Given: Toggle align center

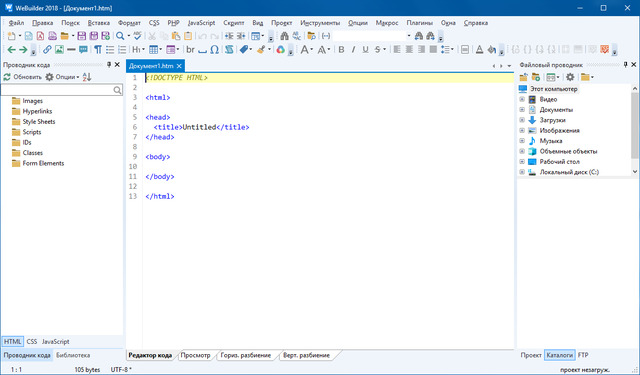Looking at the screenshot, I should [409, 50].
